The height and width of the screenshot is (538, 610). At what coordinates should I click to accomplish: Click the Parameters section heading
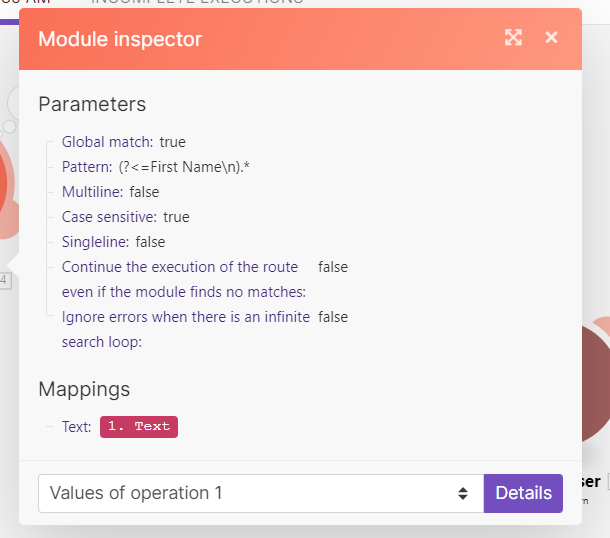point(92,104)
